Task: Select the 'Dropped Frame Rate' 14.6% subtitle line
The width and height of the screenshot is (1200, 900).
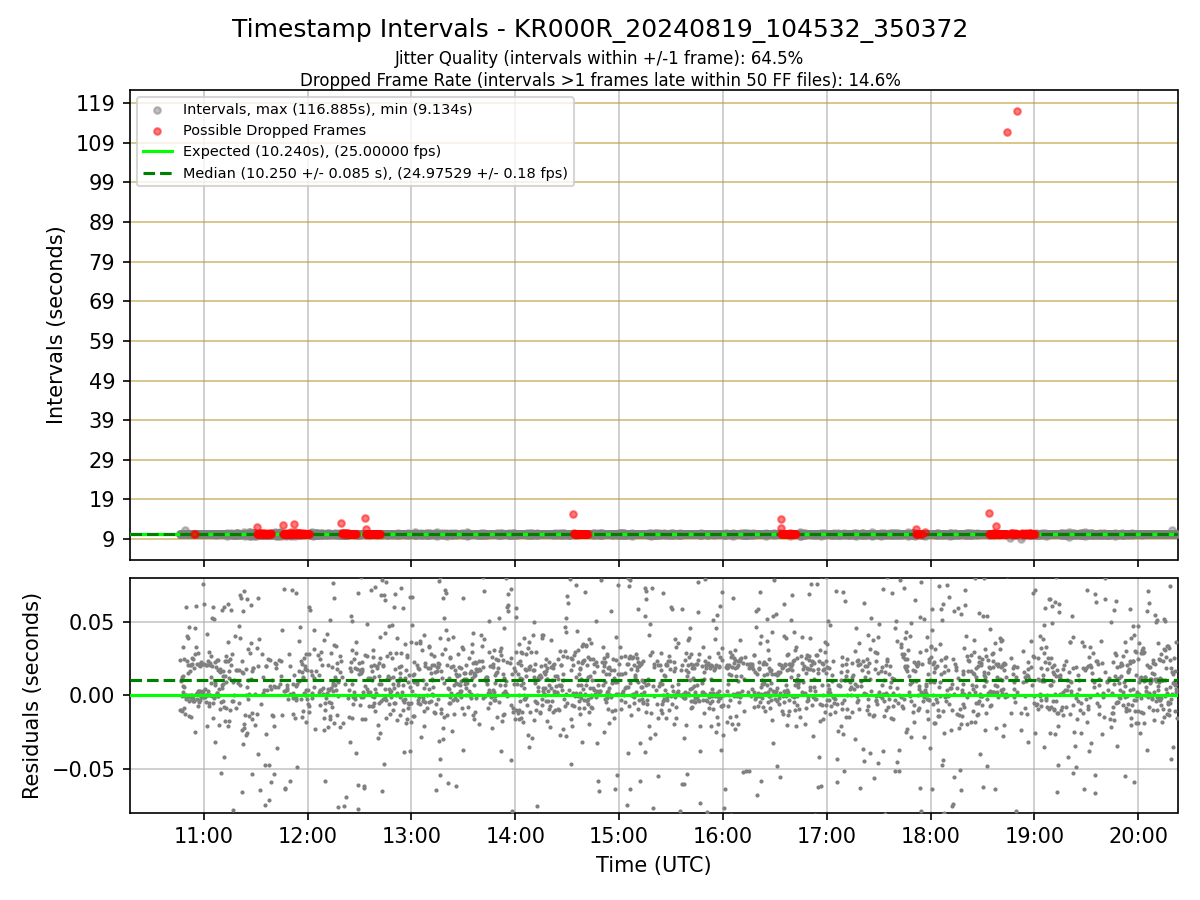Action: [600, 80]
